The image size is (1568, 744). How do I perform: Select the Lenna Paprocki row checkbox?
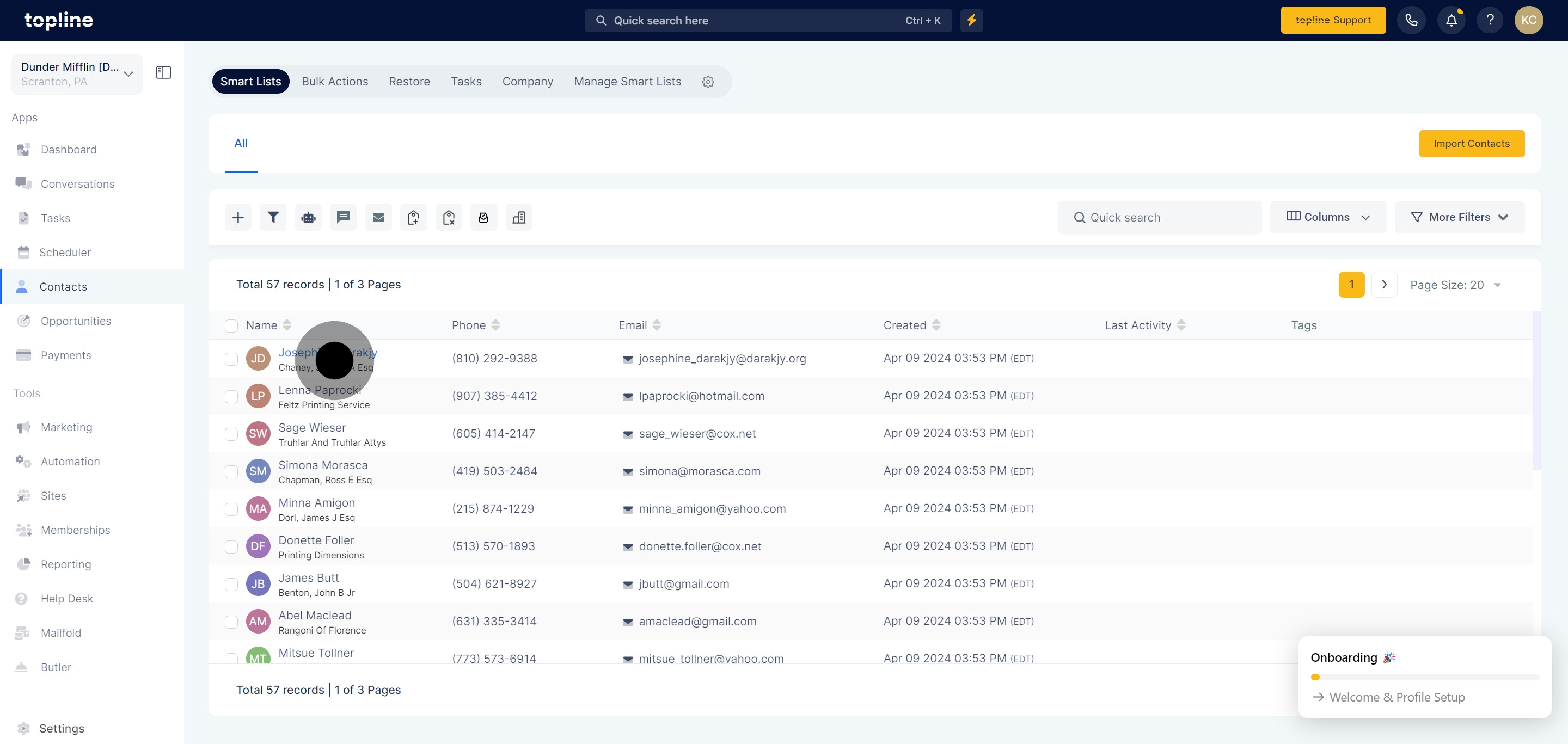pos(231,397)
